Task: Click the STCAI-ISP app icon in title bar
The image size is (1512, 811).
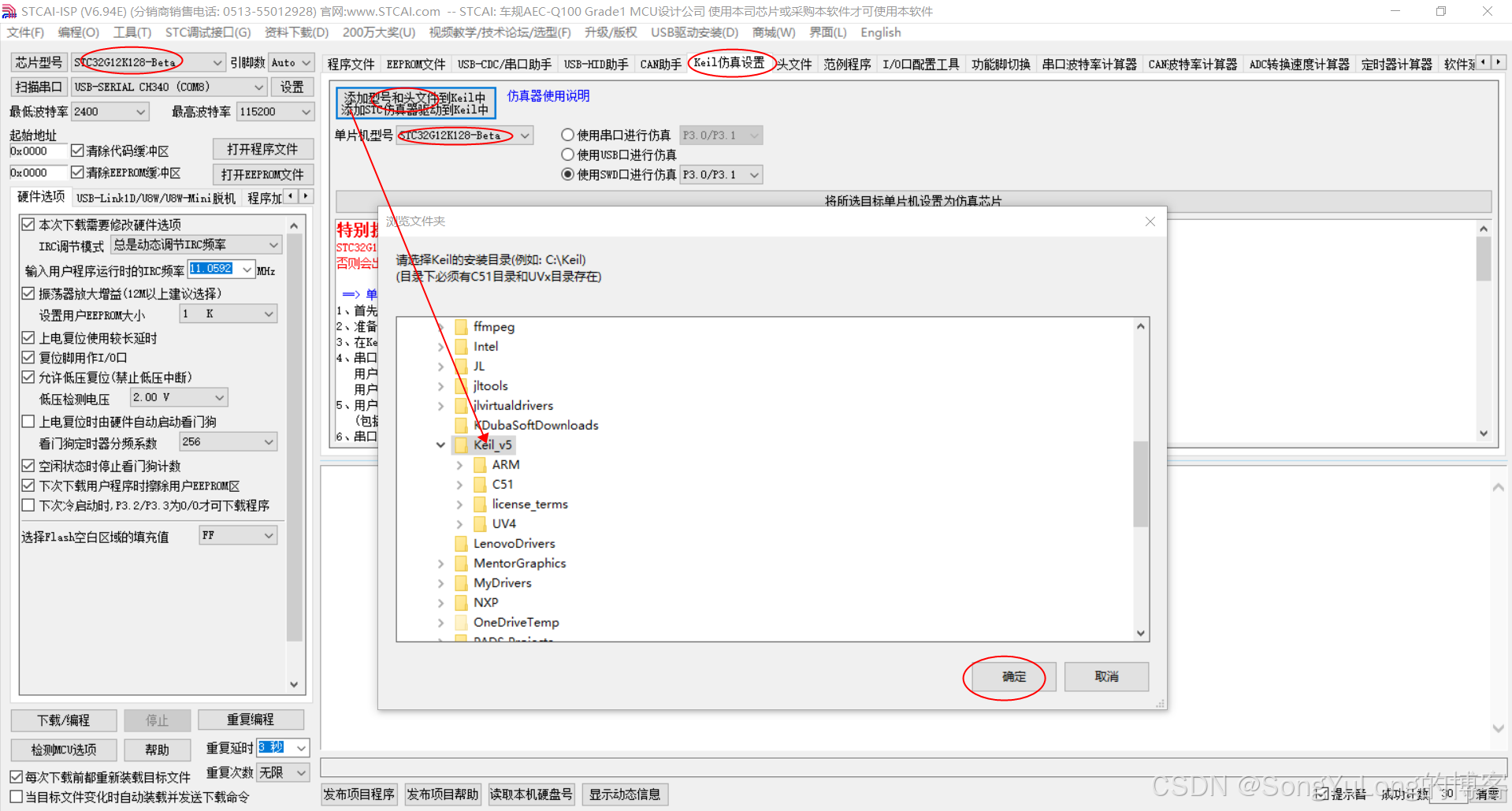Action: coord(9,11)
